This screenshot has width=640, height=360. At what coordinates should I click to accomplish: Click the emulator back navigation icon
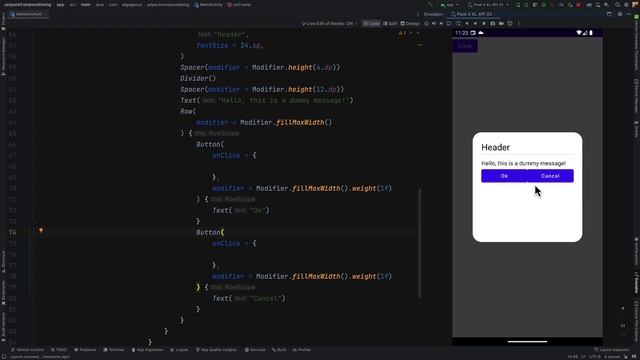point(467,24)
